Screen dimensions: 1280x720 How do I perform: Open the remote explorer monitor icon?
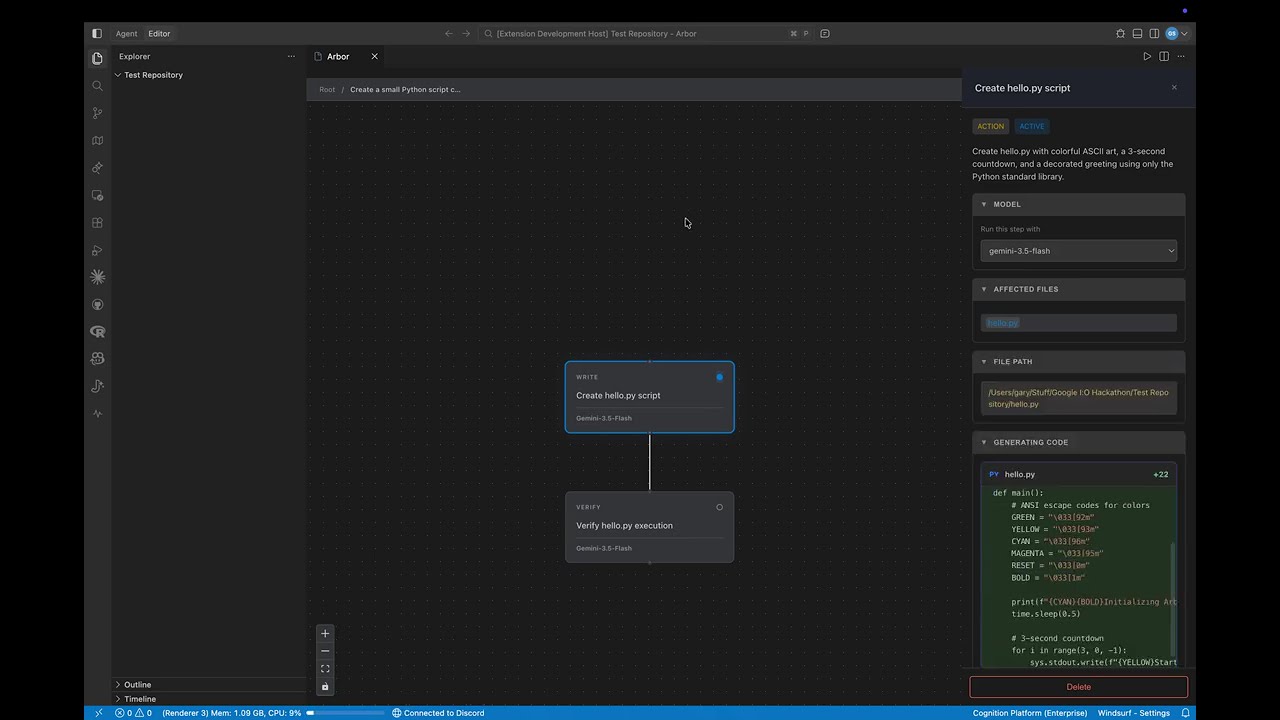pos(97,196)
